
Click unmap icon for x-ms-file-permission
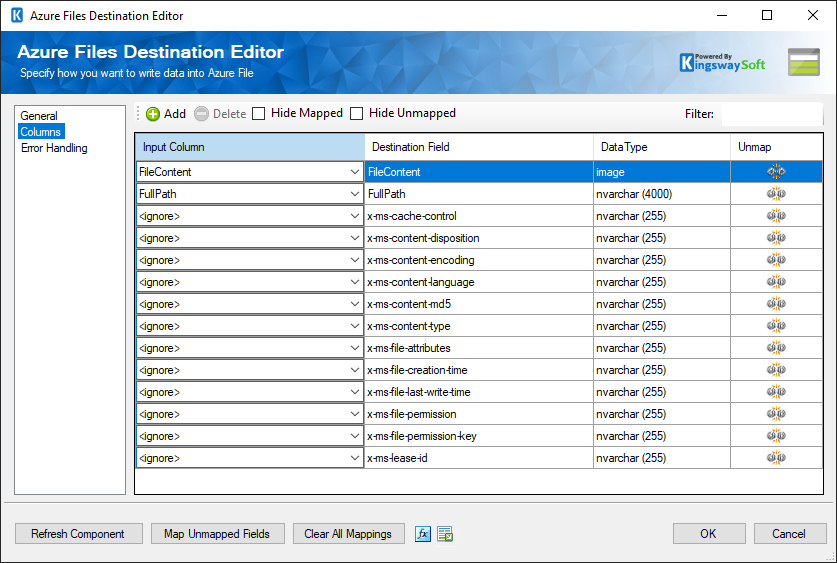776,414
